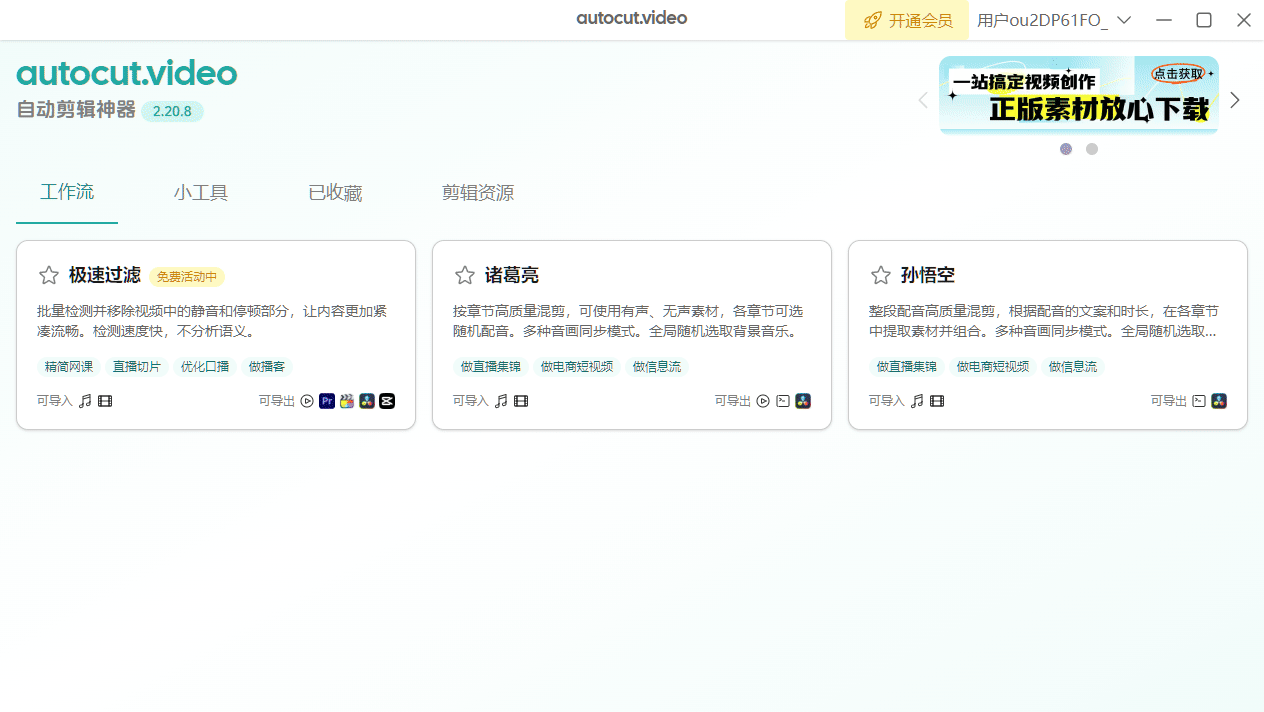Click the Premiere Pro export icon on 极速过滤
The width and height of the screenshot is (1264, 712).
click(327, 401)
